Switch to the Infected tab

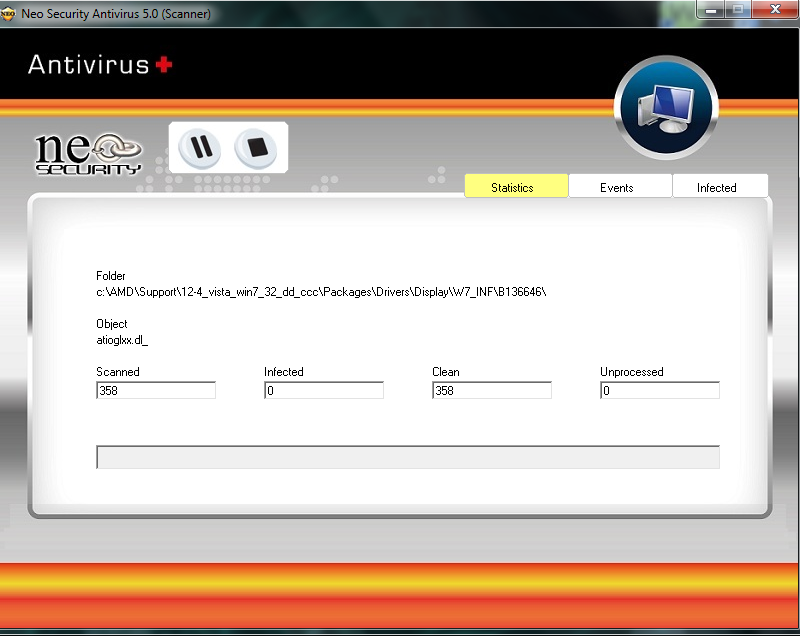click(x=720, y=187)
